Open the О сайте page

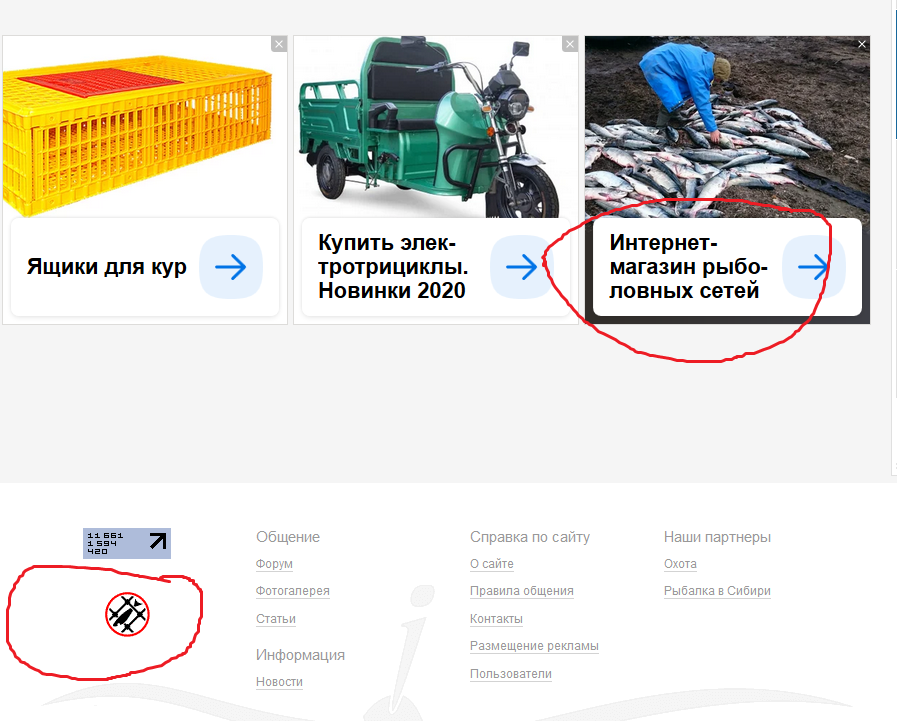491,565
